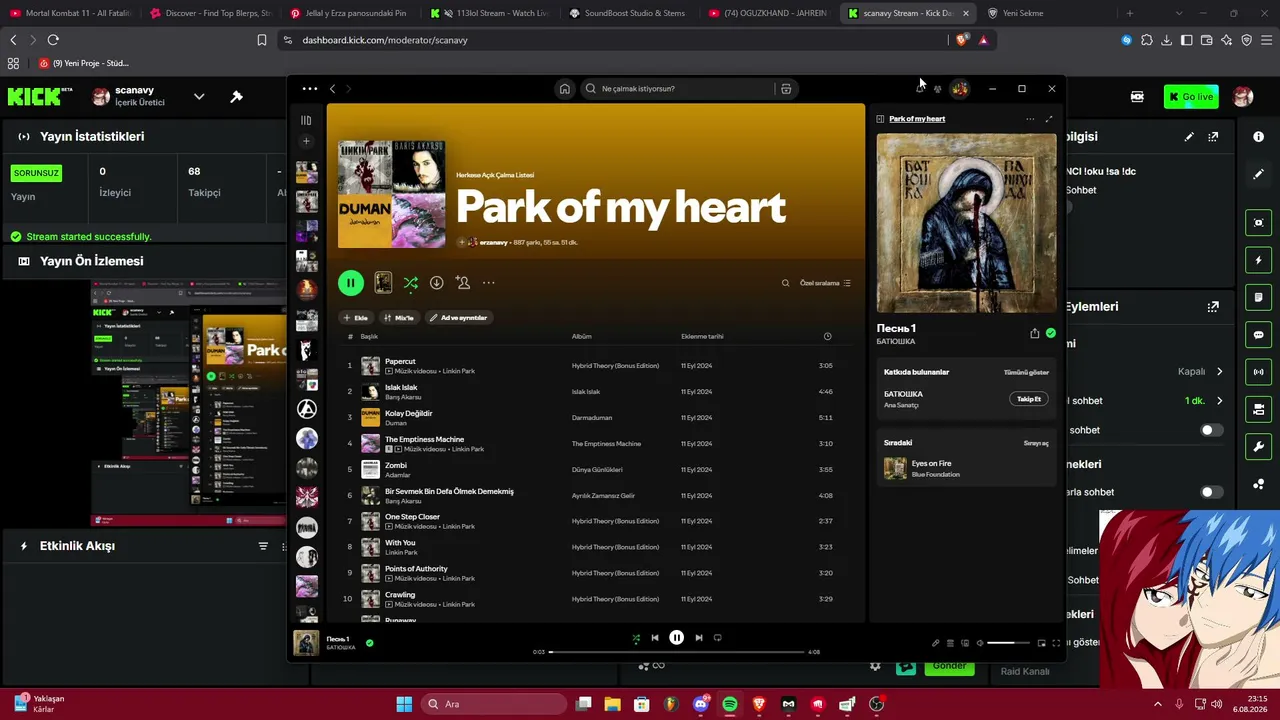
Task: Open the Park of my heart link in now-playing panel
Action: (x=917, y=119)
